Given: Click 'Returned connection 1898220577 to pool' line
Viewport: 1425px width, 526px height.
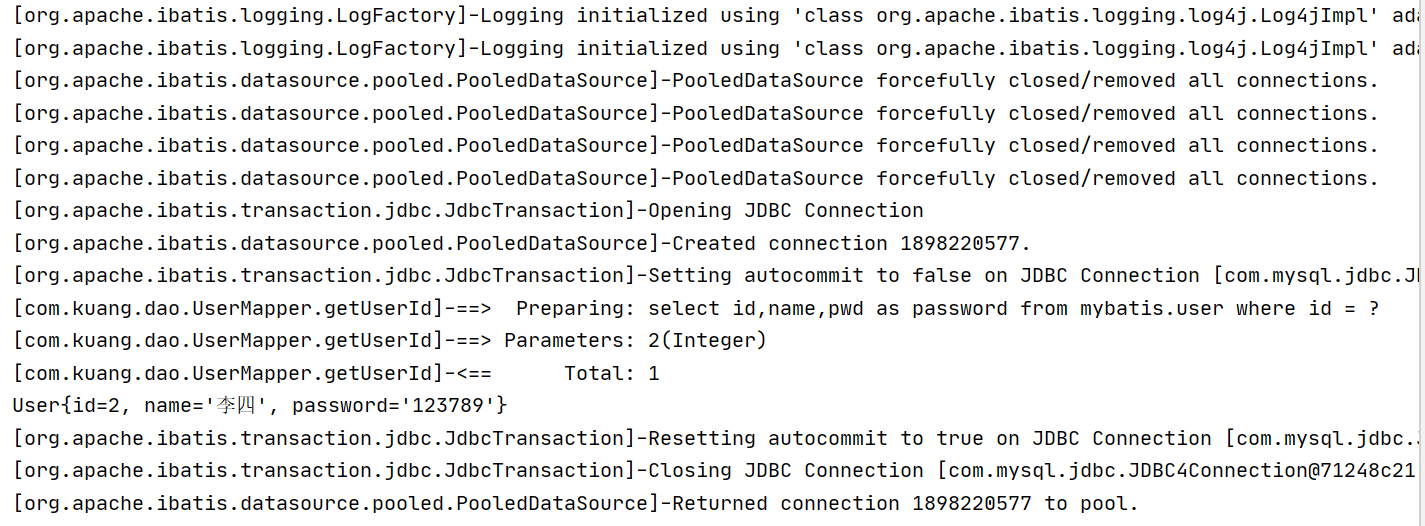Looking at the screenshot, I should [576, 504].
